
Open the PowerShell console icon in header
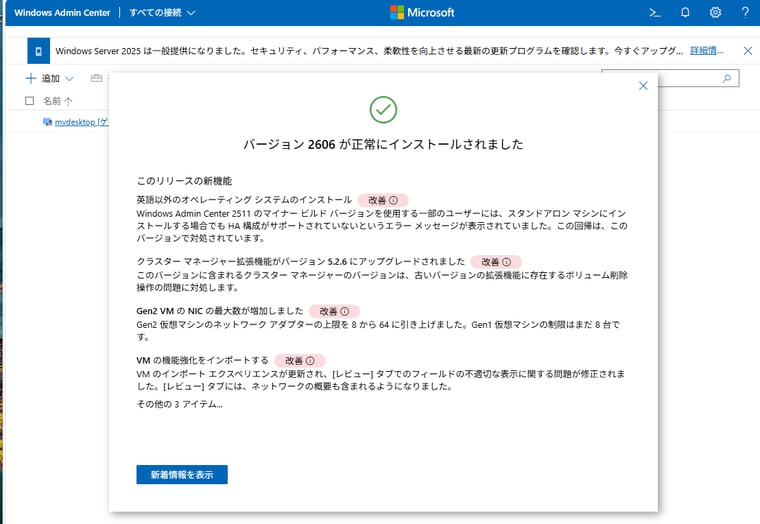(655, 13)
